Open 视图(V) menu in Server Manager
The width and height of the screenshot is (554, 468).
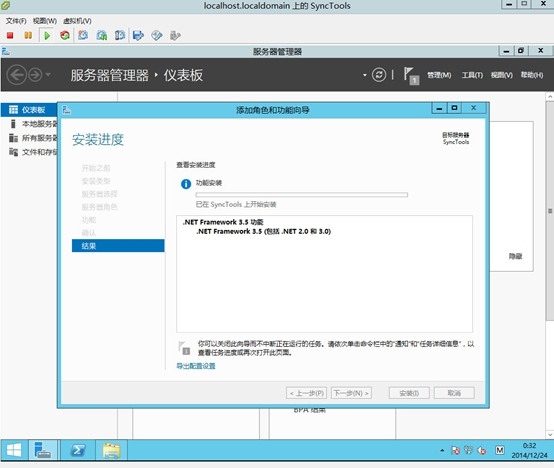(501, 75)
